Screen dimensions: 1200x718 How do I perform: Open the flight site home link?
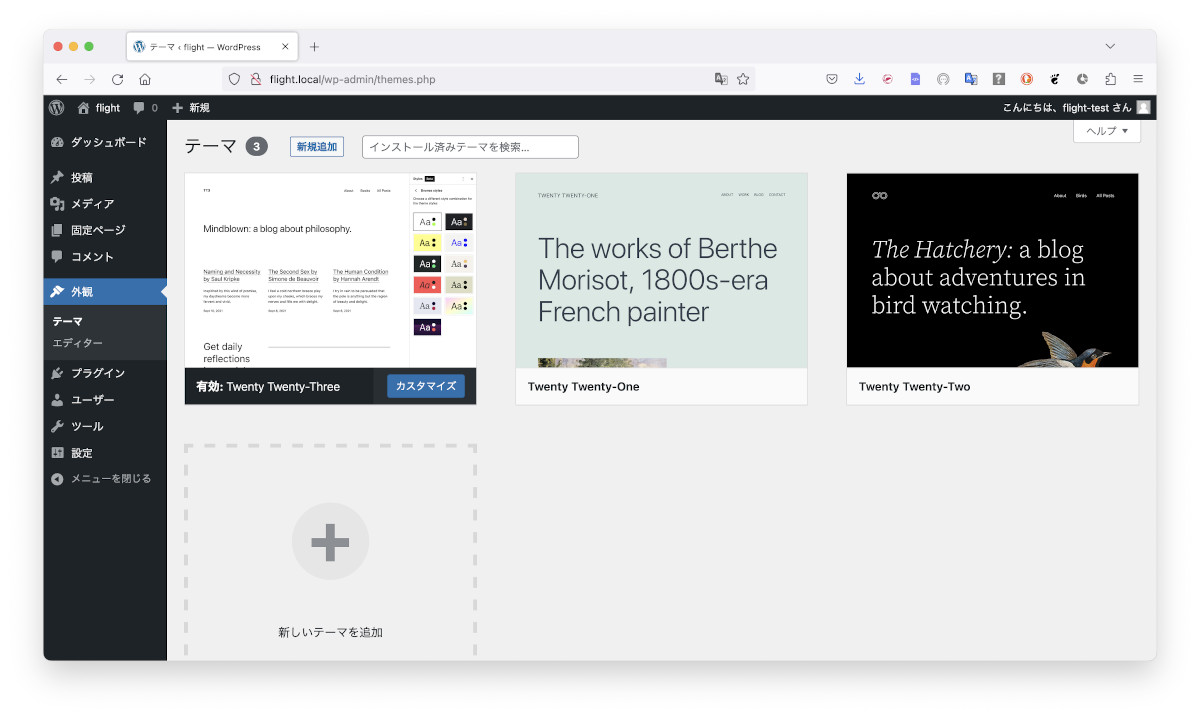click(x=99, y=108)
